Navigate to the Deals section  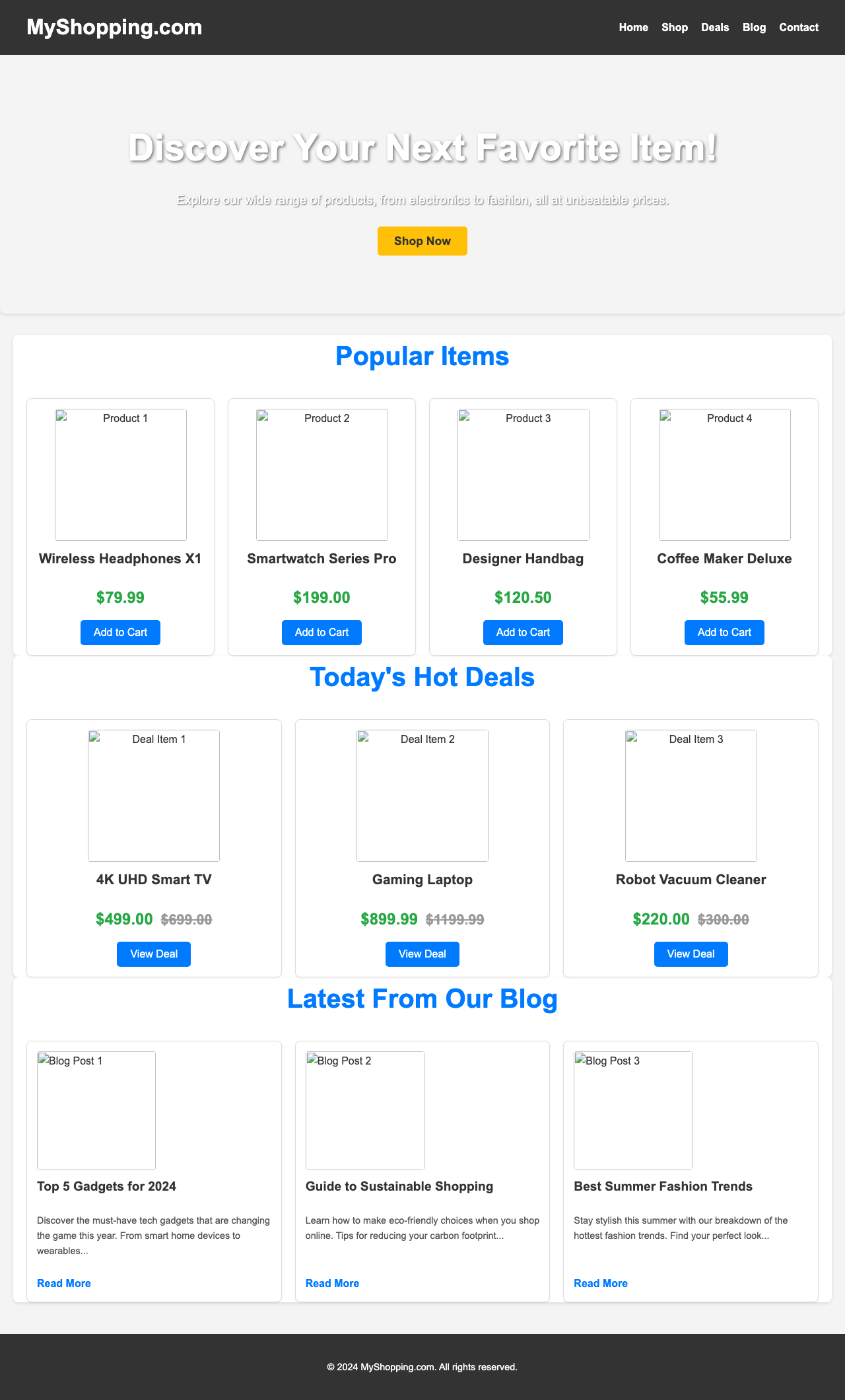click(x=714, y=27)
